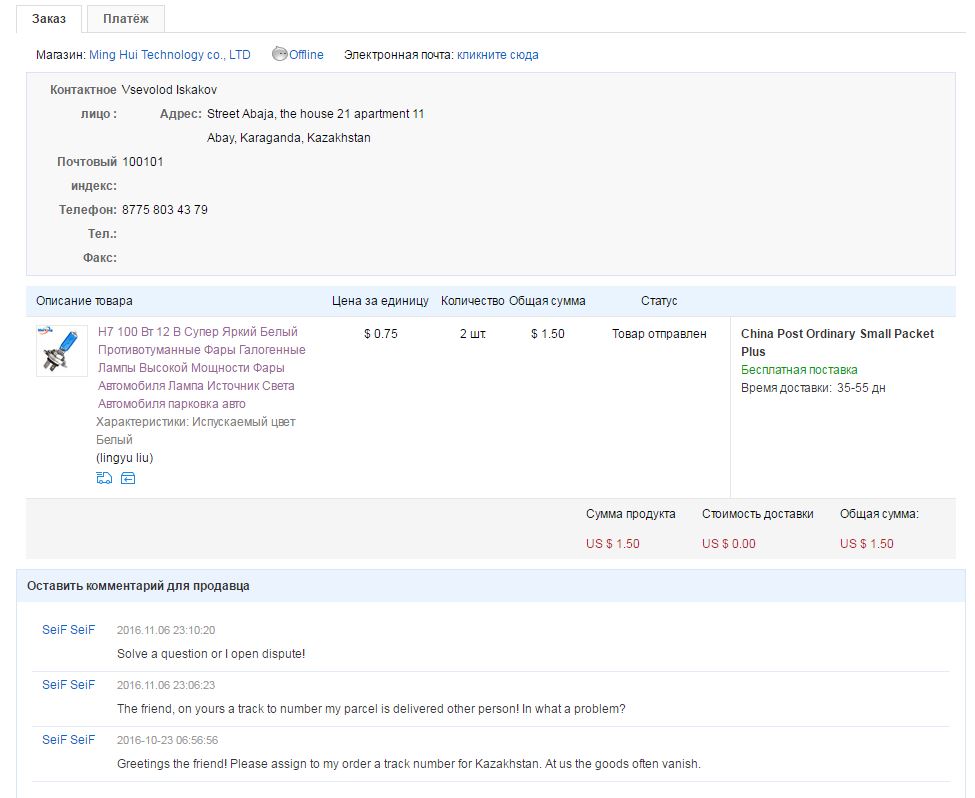Select the Заказ tab
Screen dimensions: 975x798
(x=48, y=19)
